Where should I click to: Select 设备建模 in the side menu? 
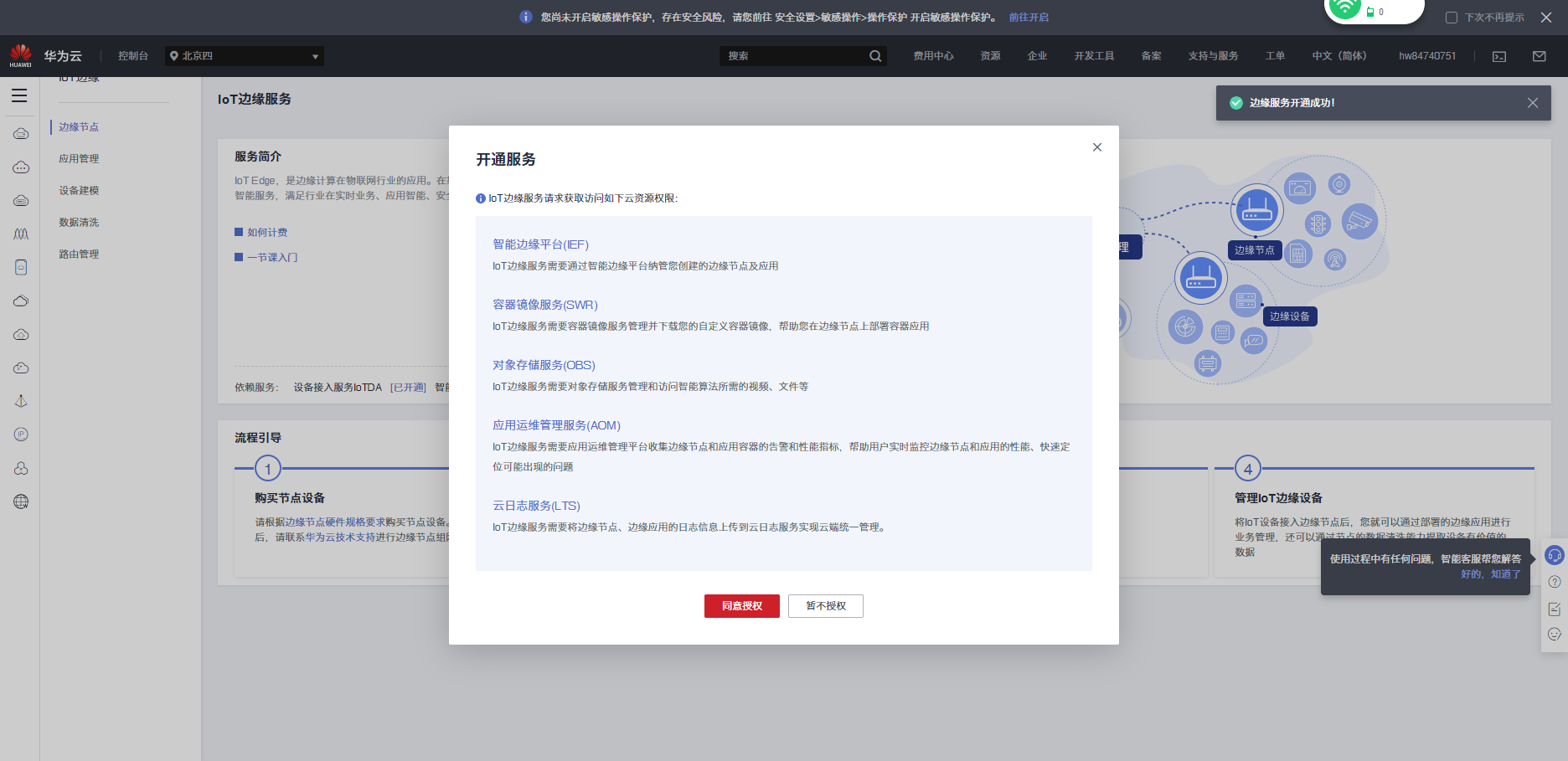click(x=79, y=191)
